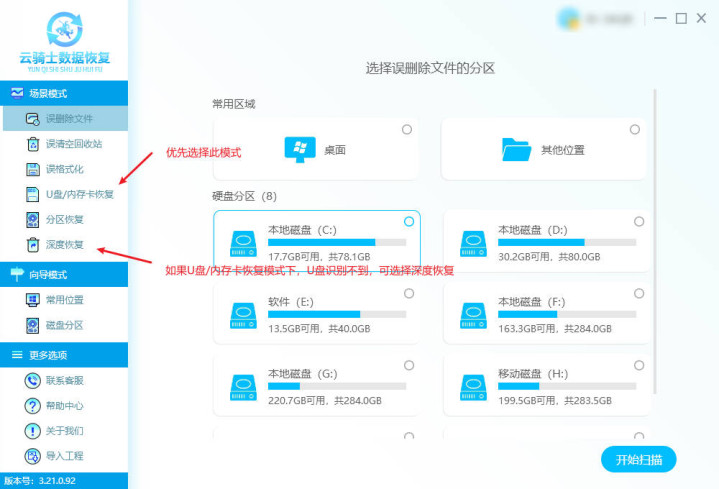This screenshot has height=489, width=719.
Task: Open 联系客服 support link
Action: pos(64,380)
